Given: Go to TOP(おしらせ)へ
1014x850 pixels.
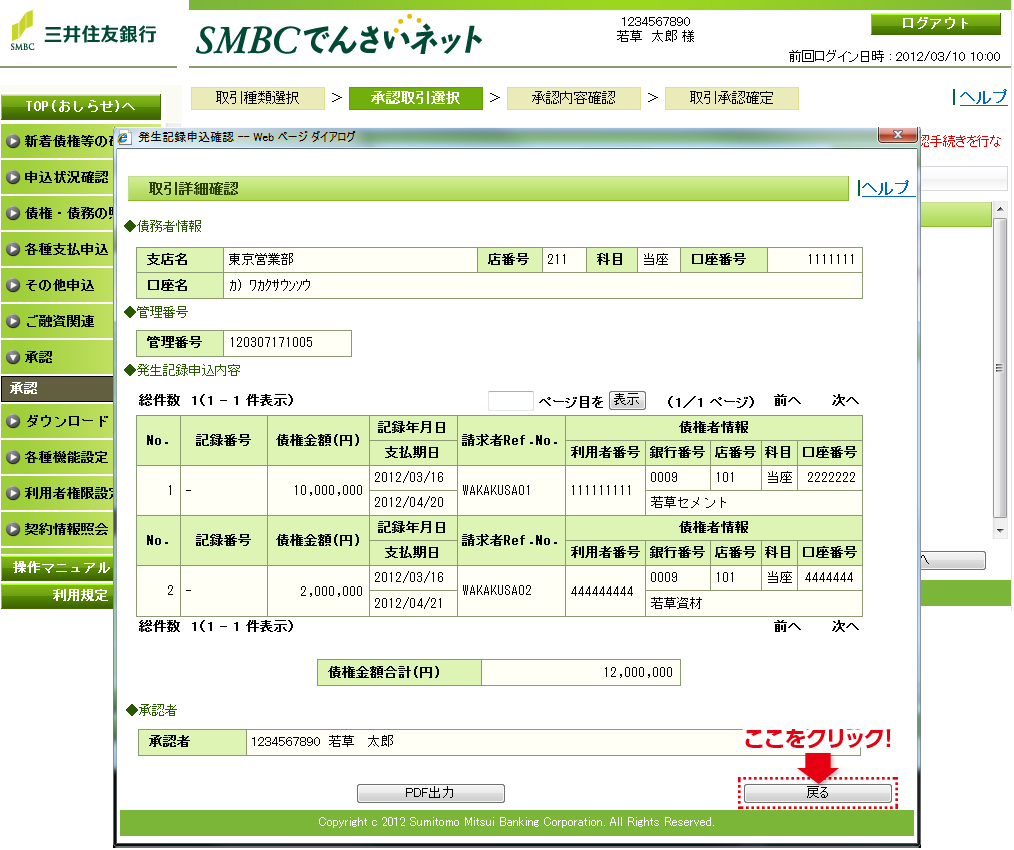Looking at the screenshot, I should (x=81, y=106).
